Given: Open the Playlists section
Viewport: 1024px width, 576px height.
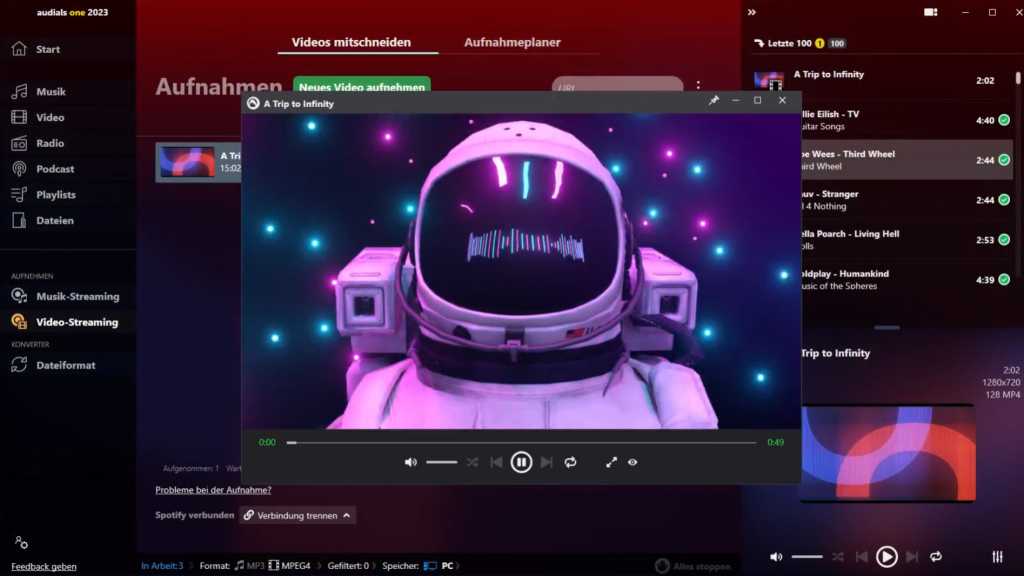Looking at the screenshot, I should pyautogui.click(x=43, y=195).
